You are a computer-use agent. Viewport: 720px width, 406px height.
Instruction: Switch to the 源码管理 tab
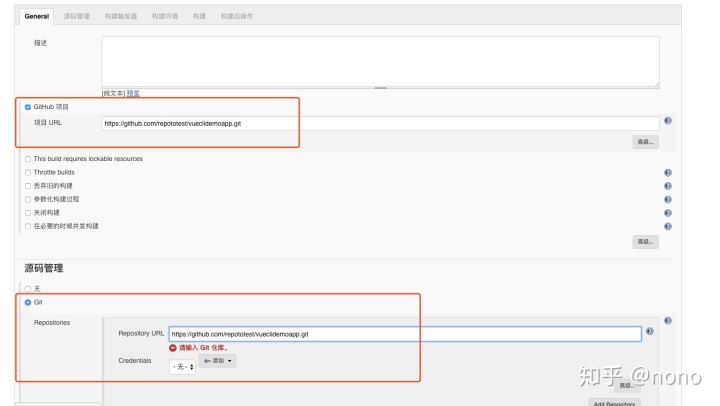click(x=77, y=16)
